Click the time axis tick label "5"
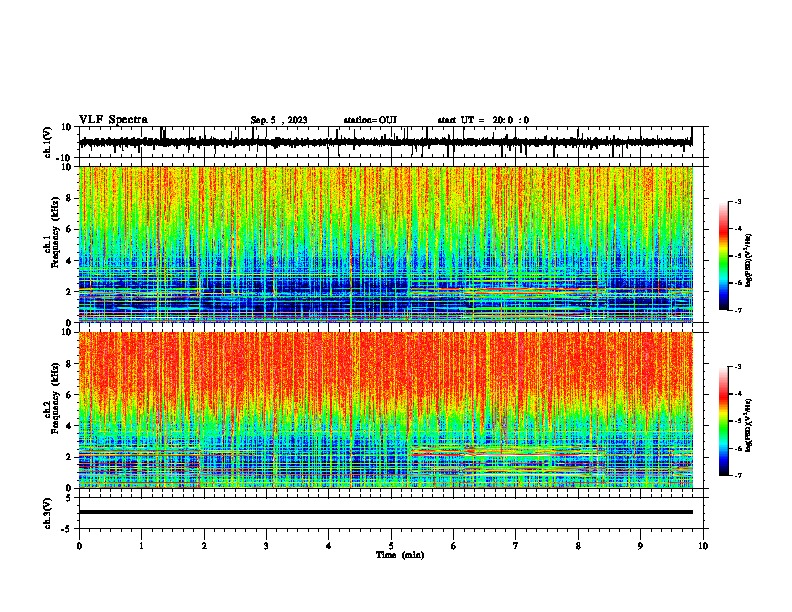This screenshot has height=612, width=792. [391, 546]
